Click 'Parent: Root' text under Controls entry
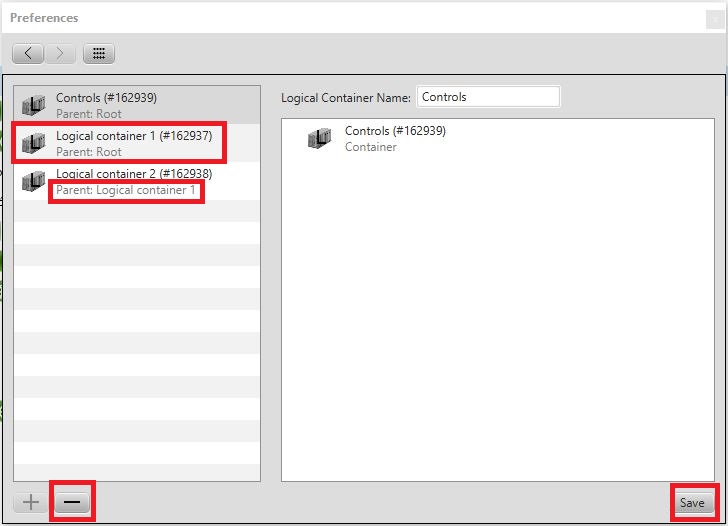The height and width of the screenshot is (526, 728). point(89,114)
